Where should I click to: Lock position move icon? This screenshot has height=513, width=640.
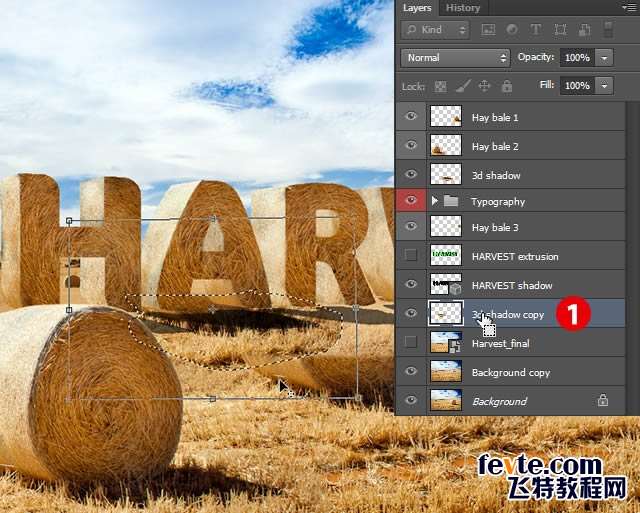tap(485, 87)
